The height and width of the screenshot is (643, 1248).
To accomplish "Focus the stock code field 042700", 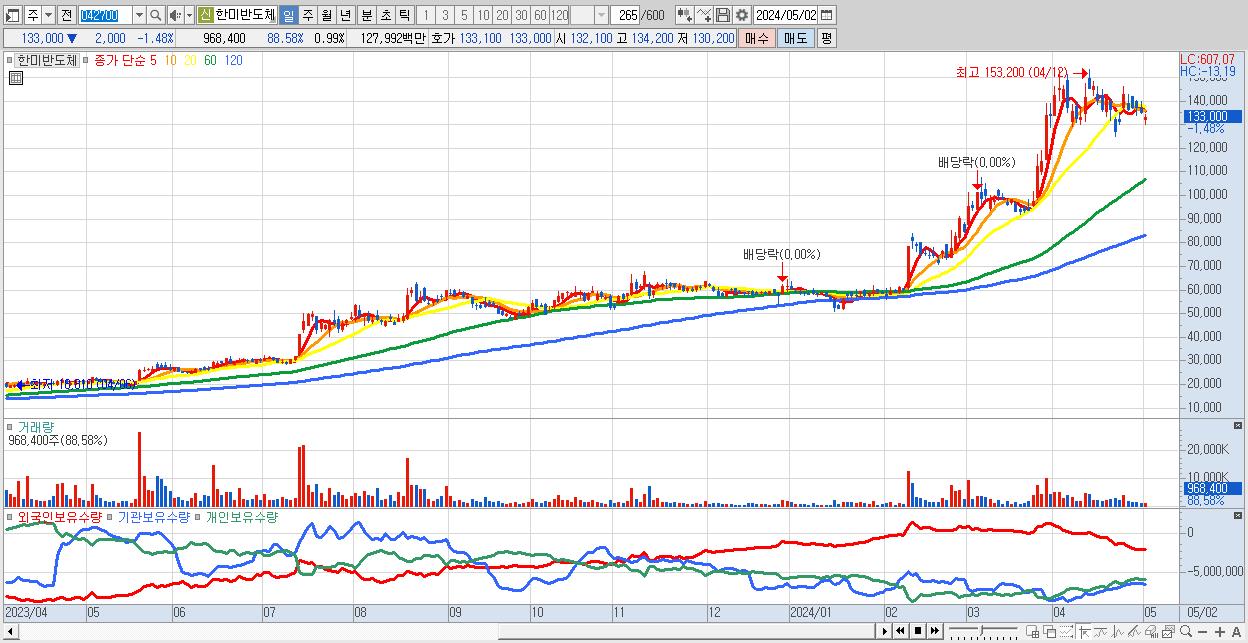I will tap(104, 15).
